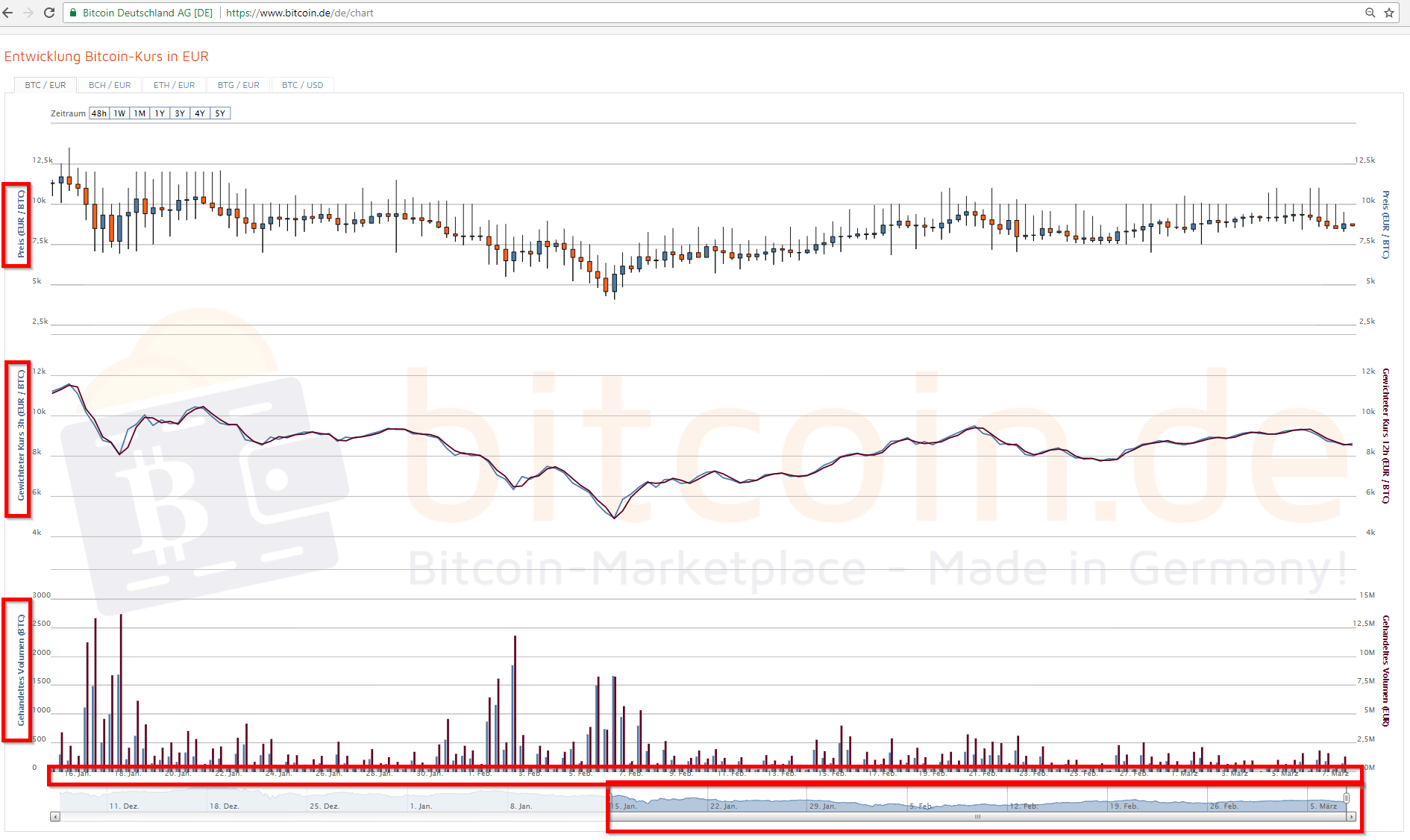Image resolution: width=1410 pixels, height=840 pixels.
Task: Select the 5Y period button
Action: click(219, 113)
